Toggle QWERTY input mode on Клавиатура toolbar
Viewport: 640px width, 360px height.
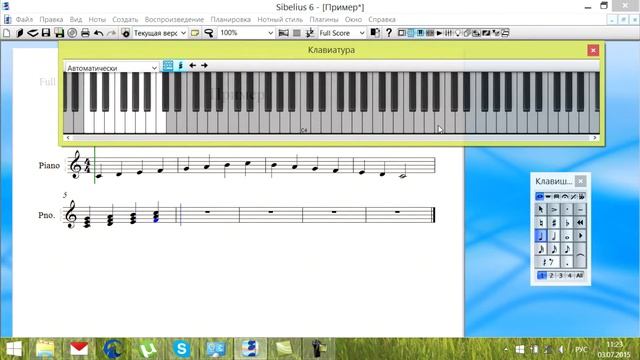tap(168, 66)
